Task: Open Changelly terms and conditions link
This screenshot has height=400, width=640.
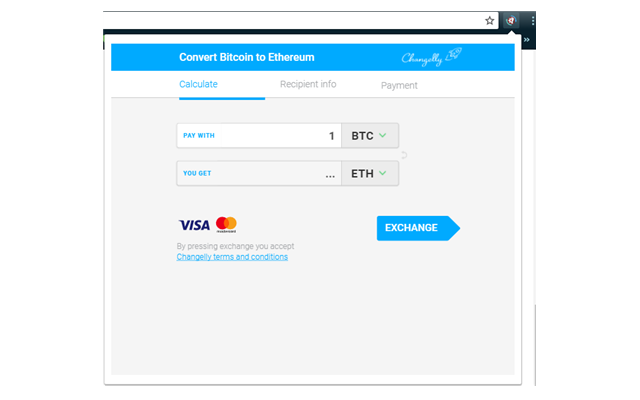Action: pyautogui.click(x=232, y=257)
